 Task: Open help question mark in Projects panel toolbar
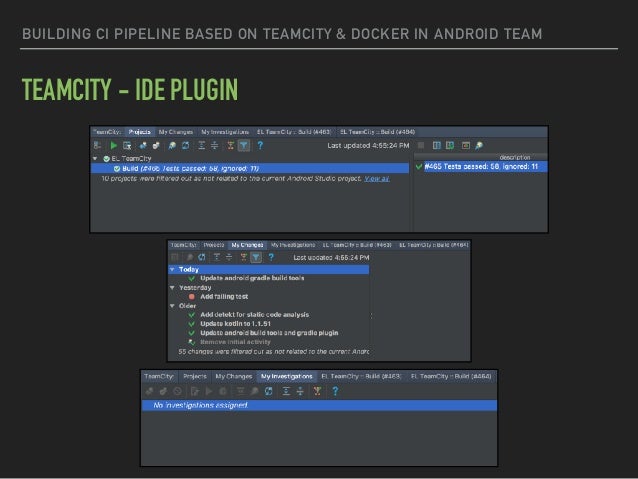point(260,145)
